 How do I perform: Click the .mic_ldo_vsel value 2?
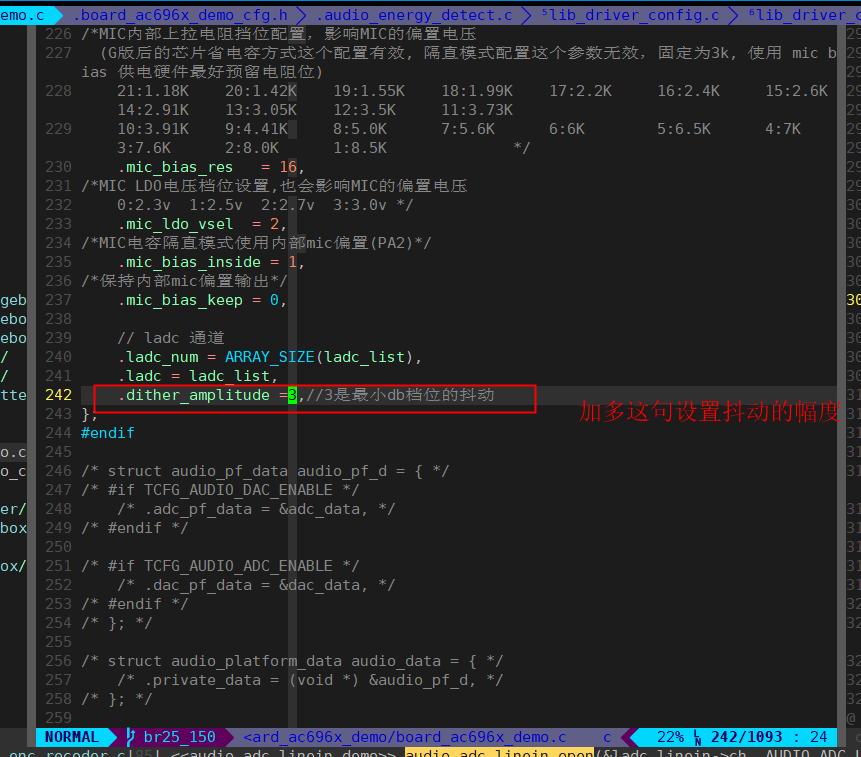tap(275, 224)
